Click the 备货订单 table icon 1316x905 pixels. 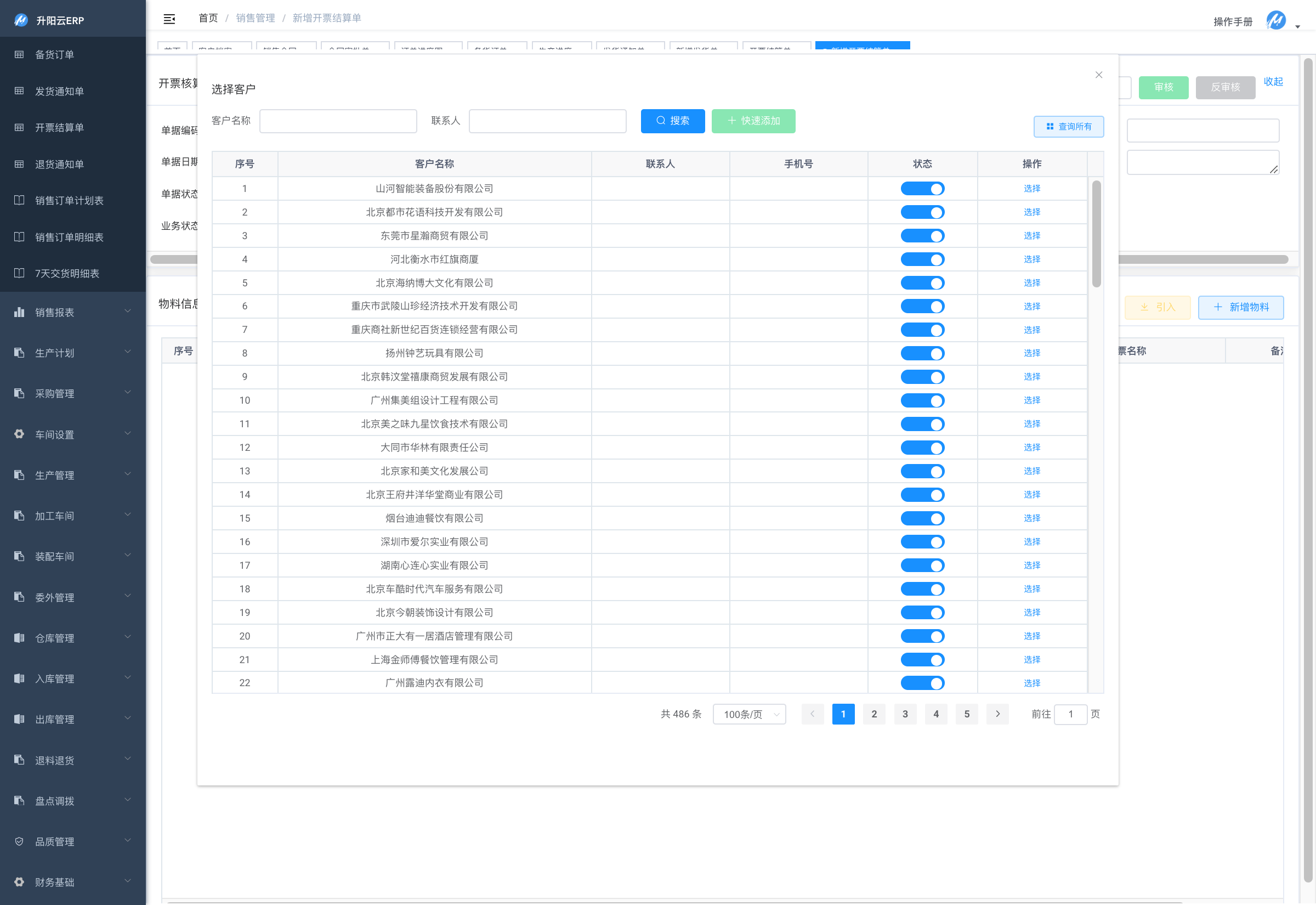click(19, 54)
